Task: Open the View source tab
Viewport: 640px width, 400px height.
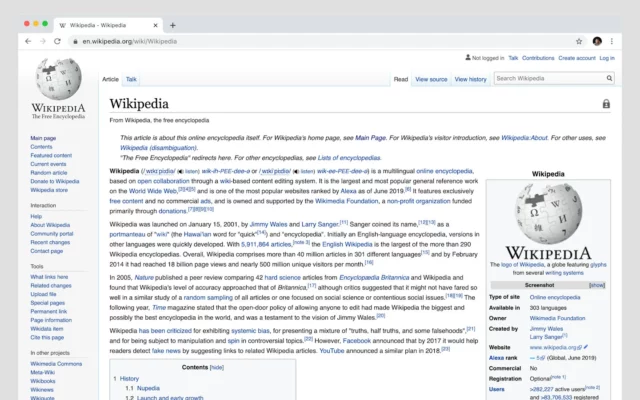Action: click(431, 79)
